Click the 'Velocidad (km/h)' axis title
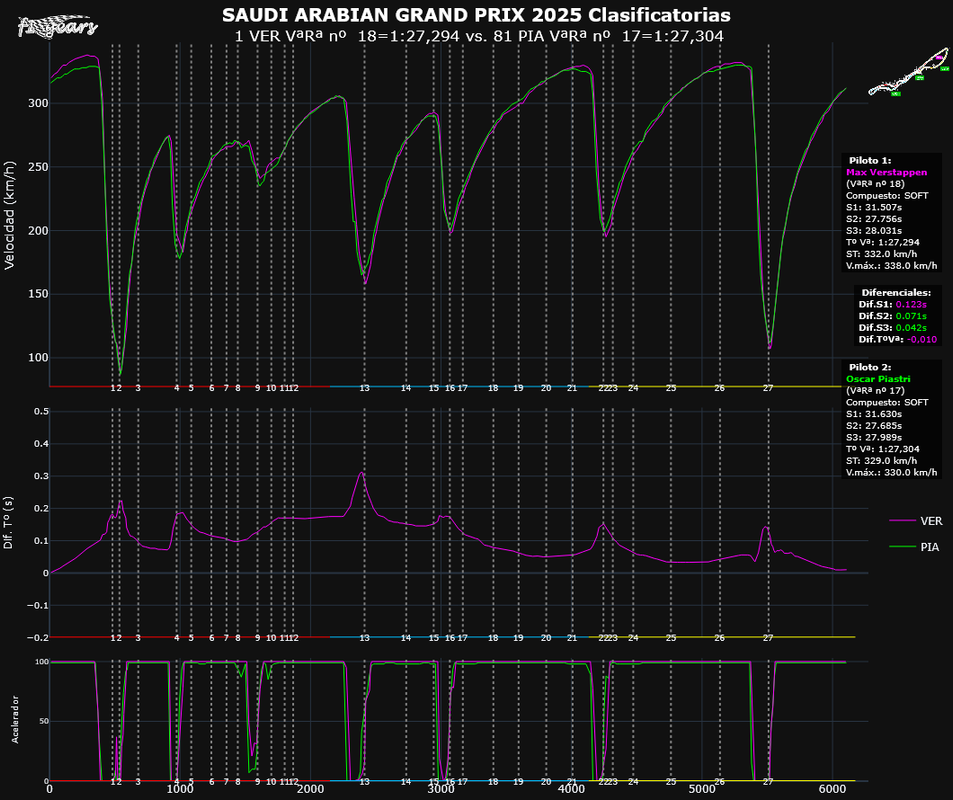Screen dimensions: 953x800 pyautogui.click(x=9, y=215)
